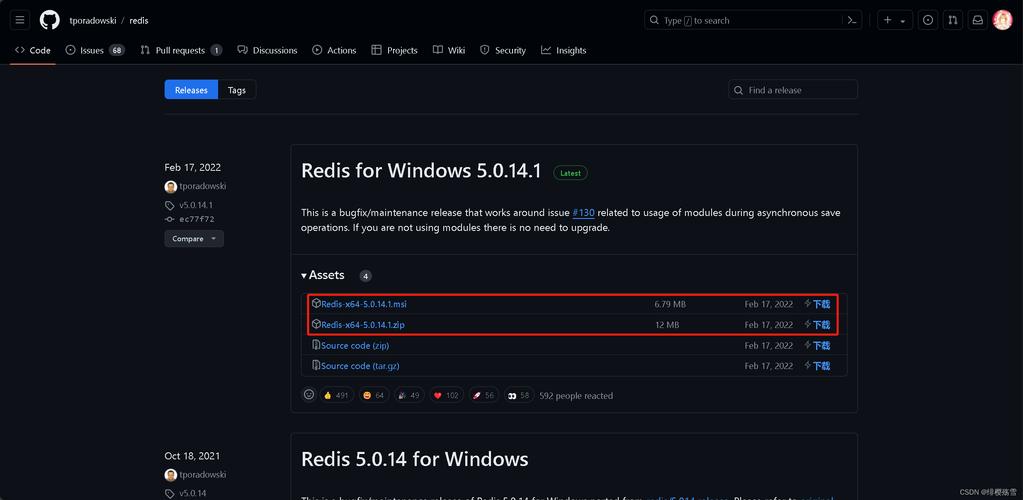Viewport: 1023px width, 500px height.
Task: Open Source code (tar.gz) link
Action: point(360,366)
